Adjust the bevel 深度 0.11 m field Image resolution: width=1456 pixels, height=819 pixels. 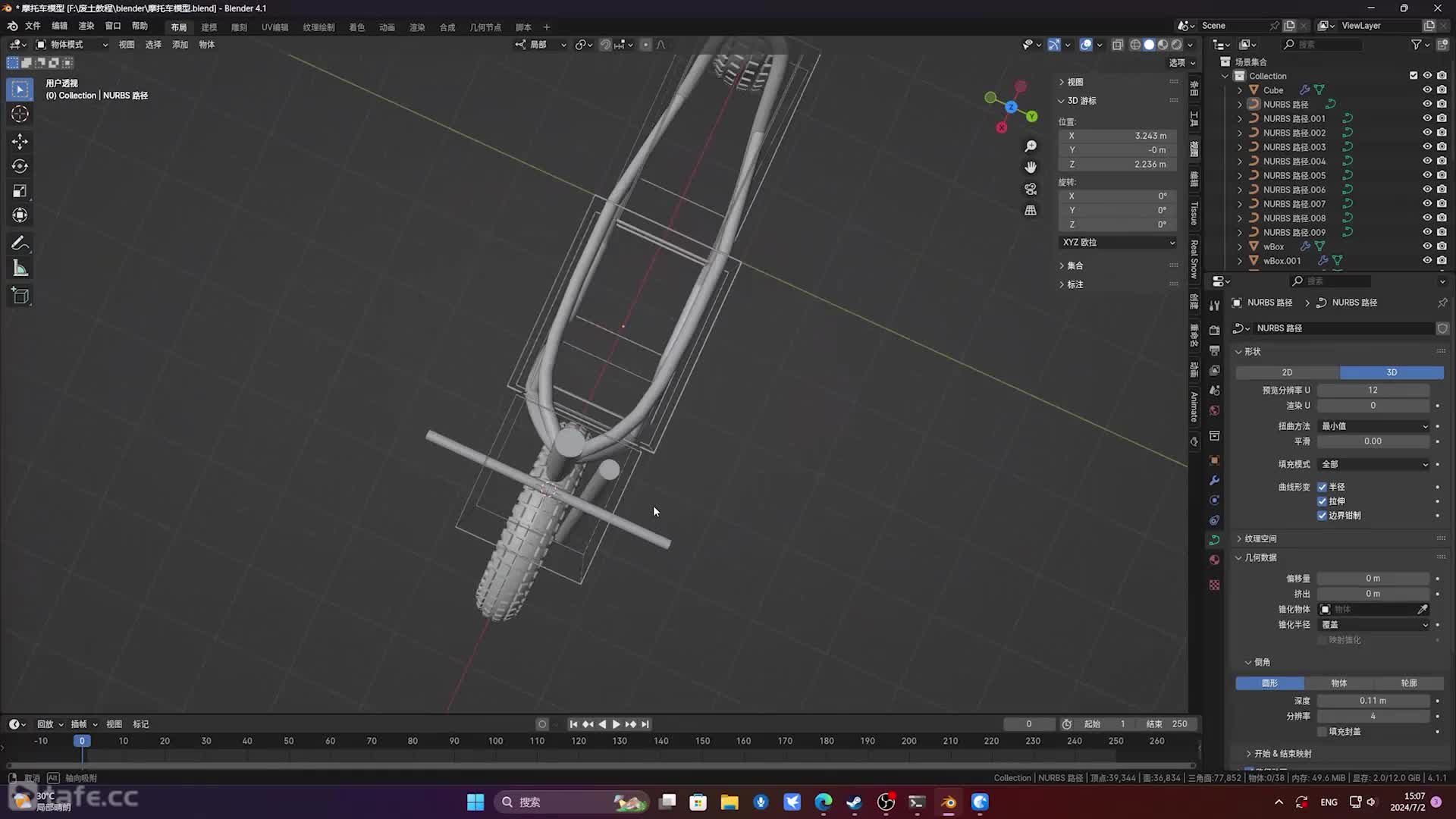(1373, 701)
